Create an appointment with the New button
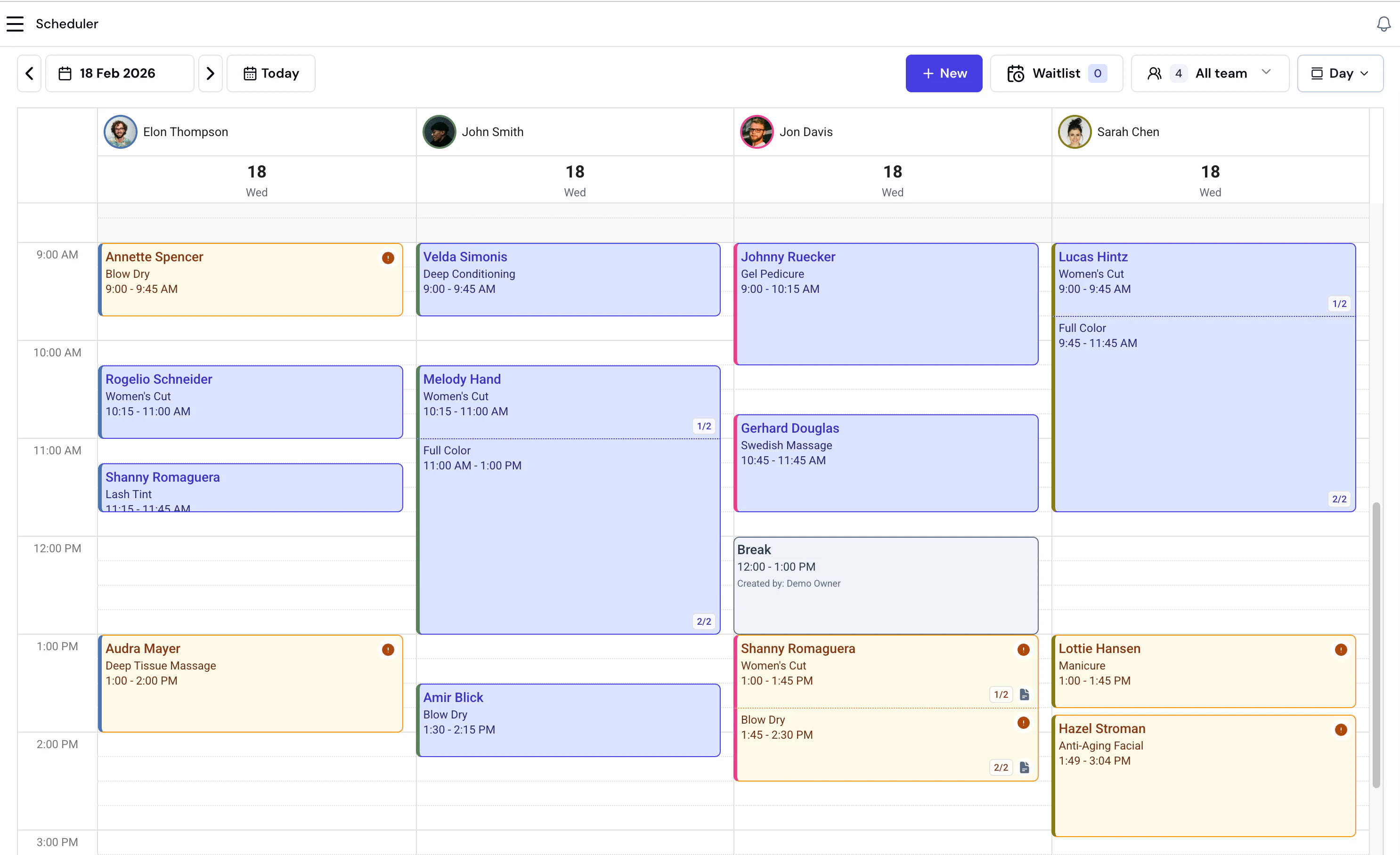 pos(943,73)
